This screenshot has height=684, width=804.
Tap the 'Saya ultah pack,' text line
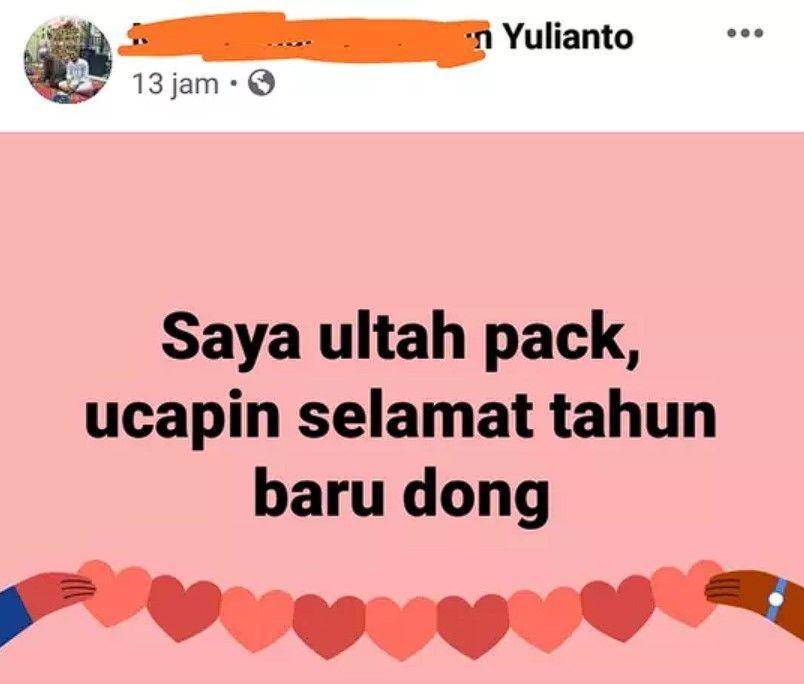[401, 341]
